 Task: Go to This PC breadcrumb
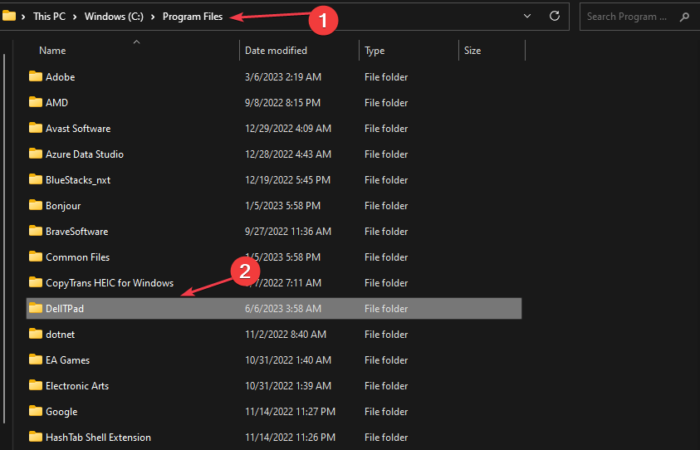(x=49, y=17)
